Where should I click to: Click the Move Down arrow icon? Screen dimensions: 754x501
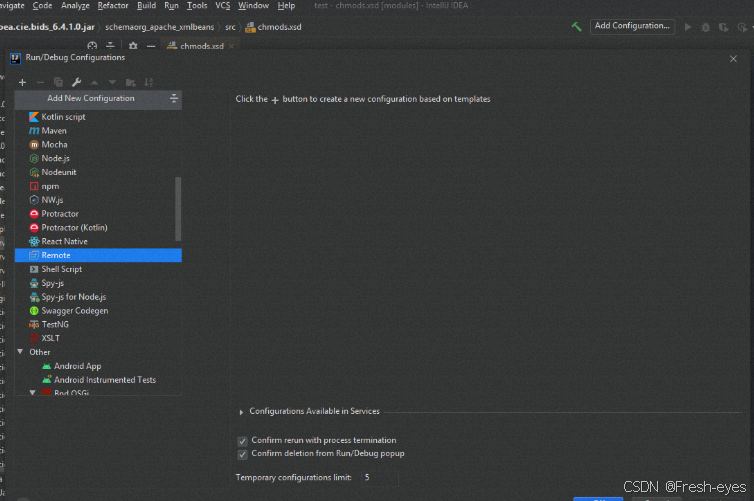click(112, 83)
